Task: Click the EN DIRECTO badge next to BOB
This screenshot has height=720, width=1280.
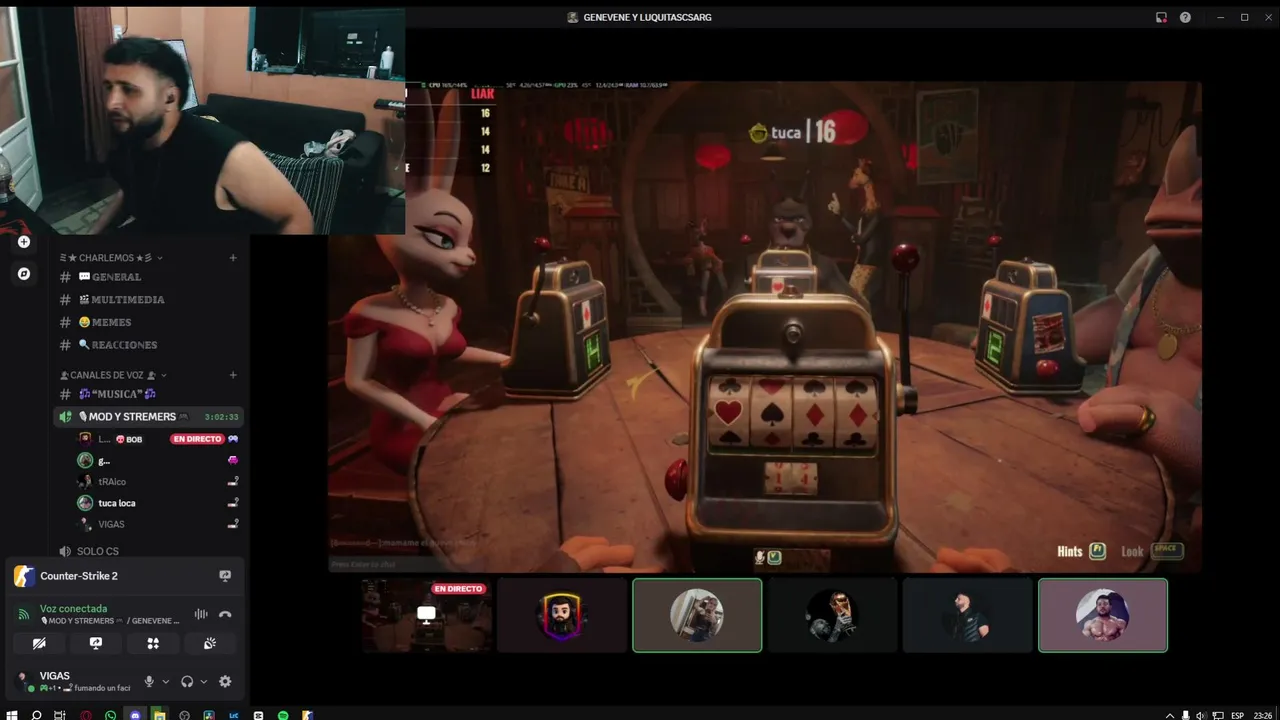Action: (197, 439)
